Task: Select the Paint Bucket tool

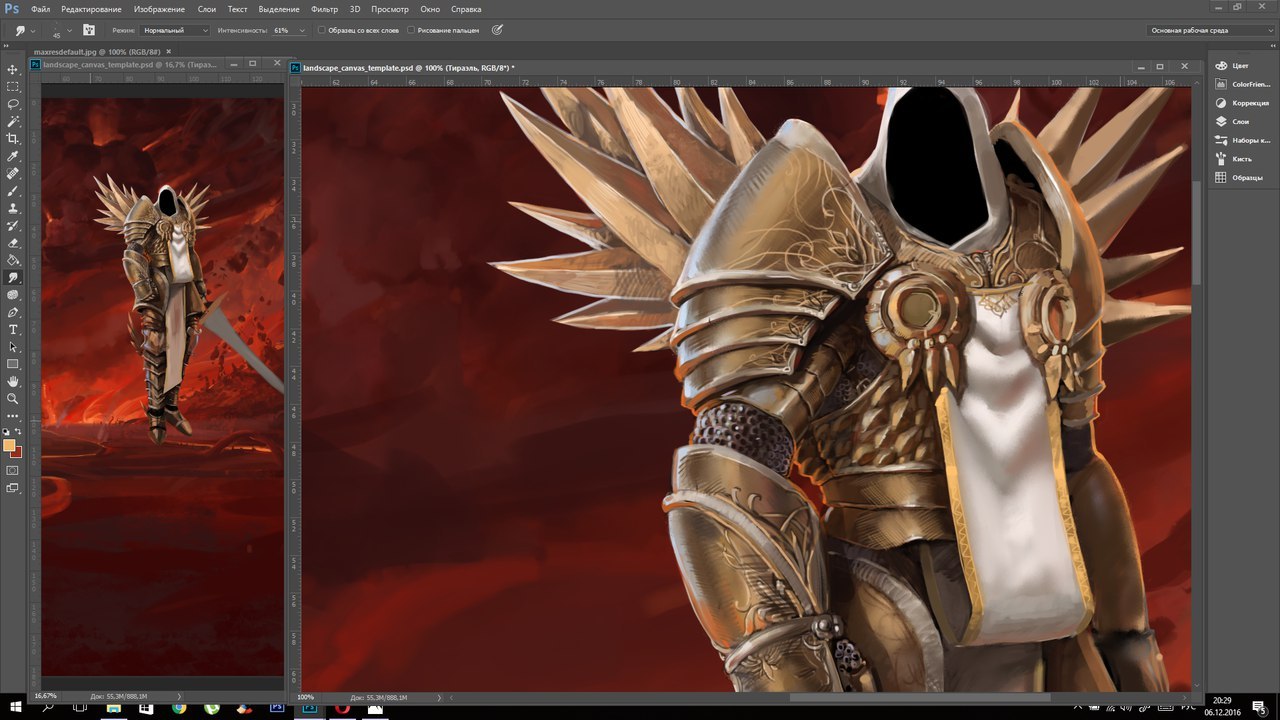Action: tap(13, 260)
